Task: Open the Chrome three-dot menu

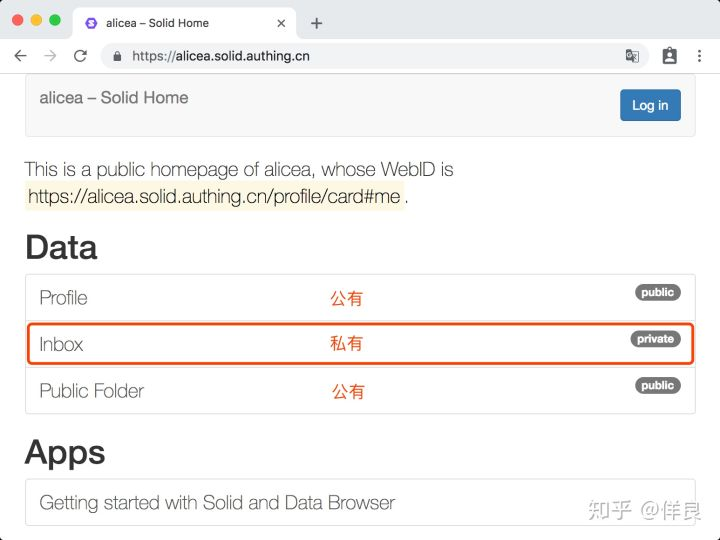Action: [699, 56]
